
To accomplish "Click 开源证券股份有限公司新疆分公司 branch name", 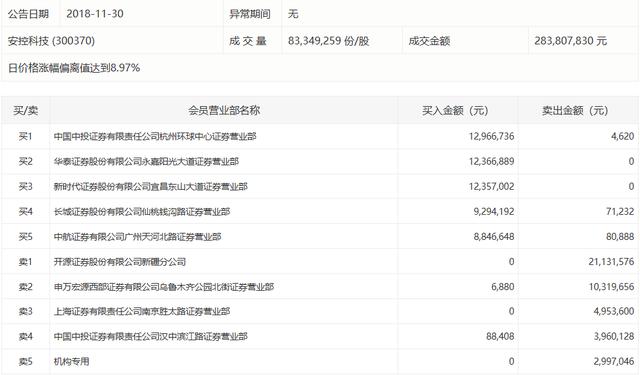I will 120,262.
